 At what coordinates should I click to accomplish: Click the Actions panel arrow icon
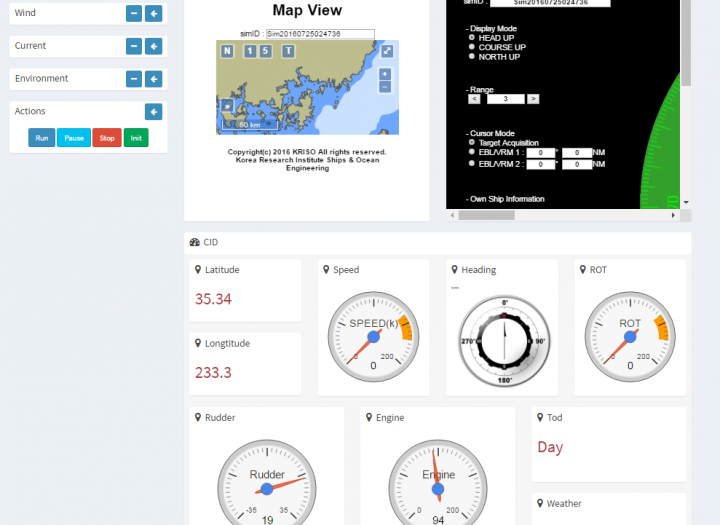[153, 112]
